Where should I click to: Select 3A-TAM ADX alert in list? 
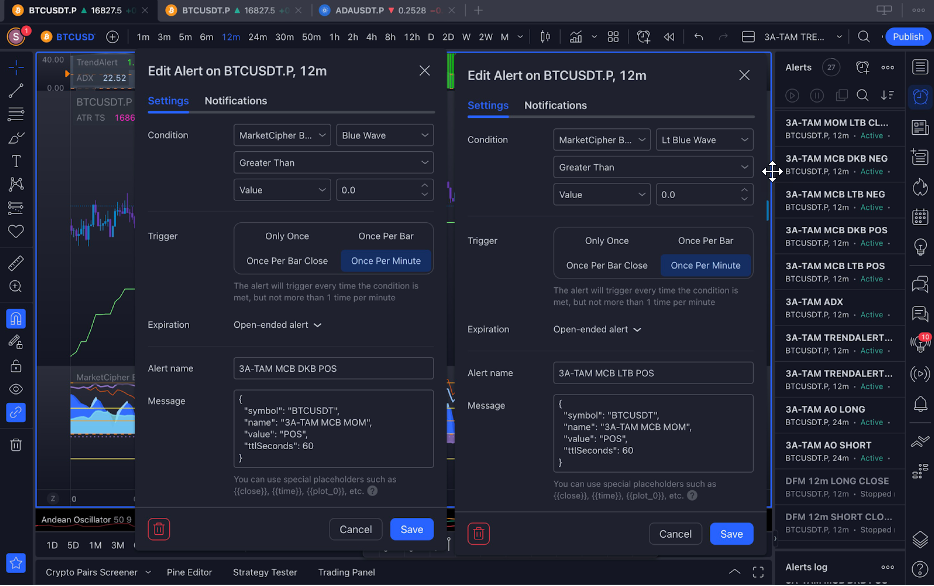(x=840, y=308)
